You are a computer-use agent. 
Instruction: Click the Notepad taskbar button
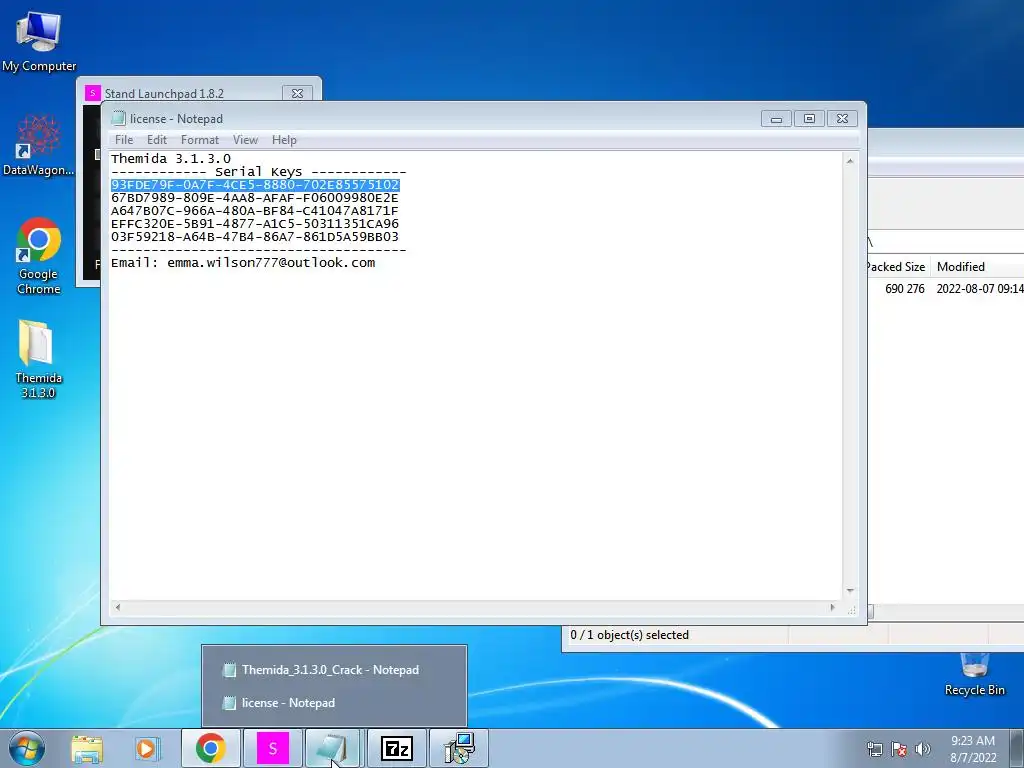(334, 748)
